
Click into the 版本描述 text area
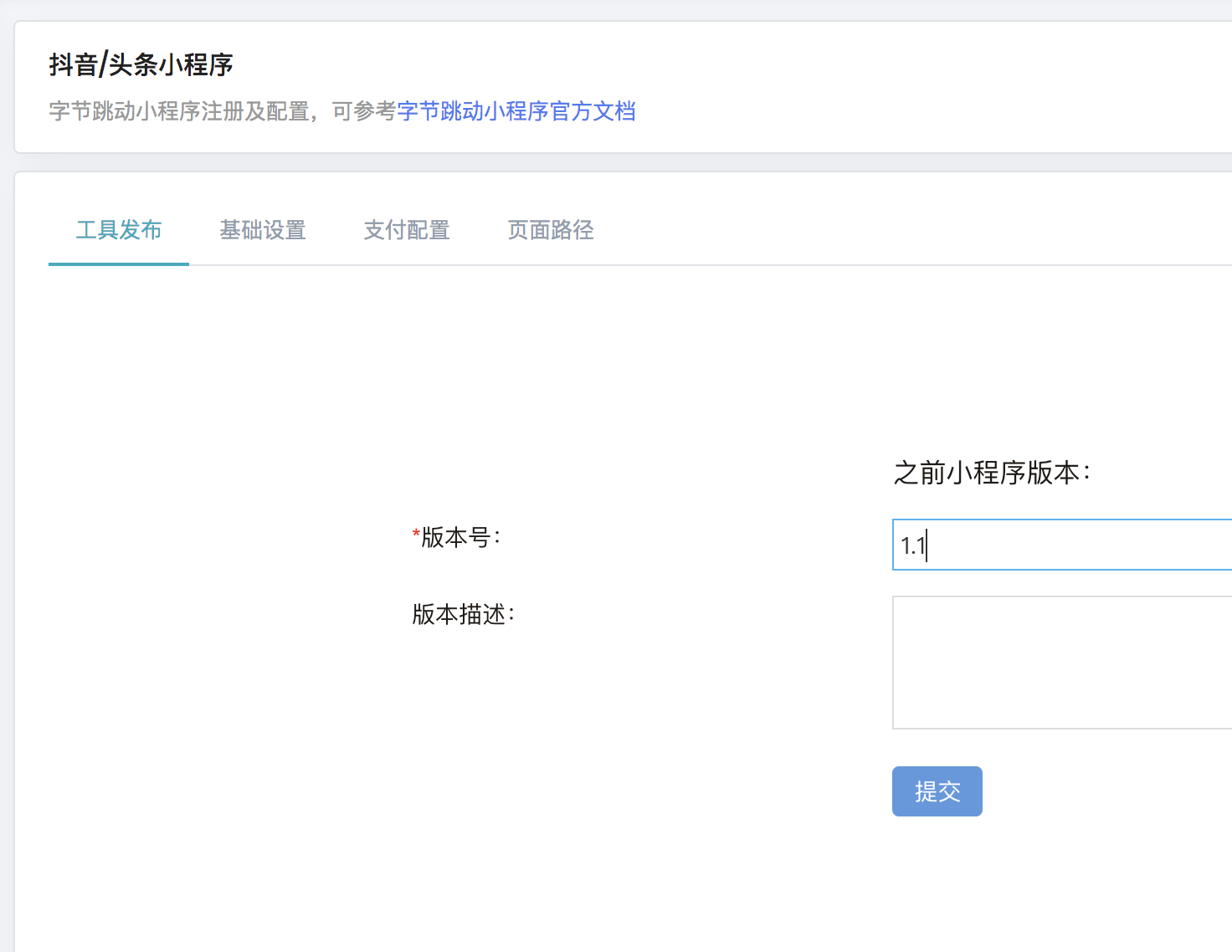pos(1062,663)
